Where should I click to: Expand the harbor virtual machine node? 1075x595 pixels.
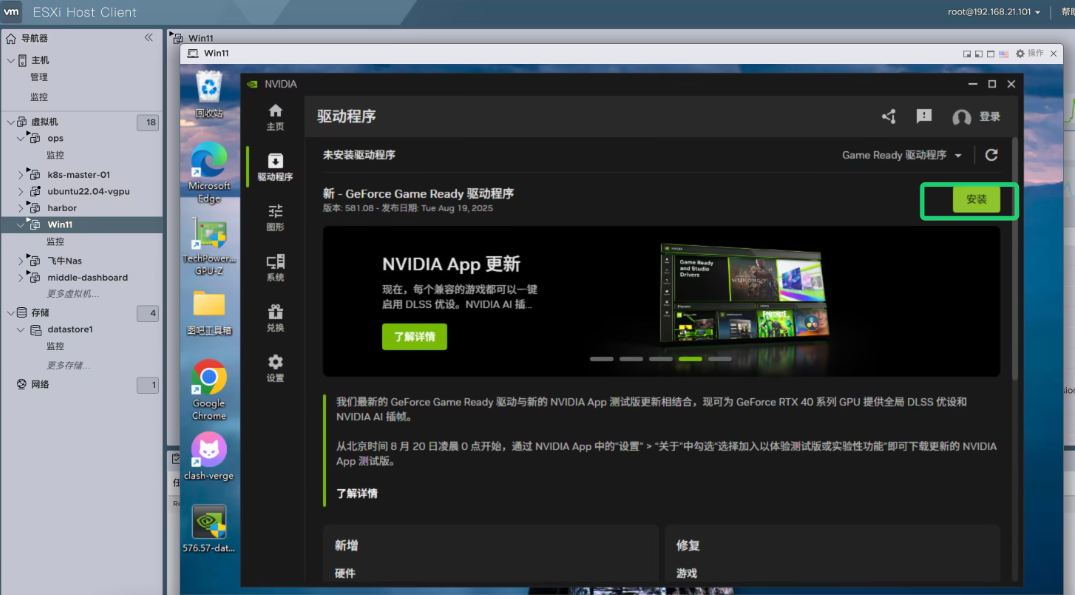(x=21, y=208)
